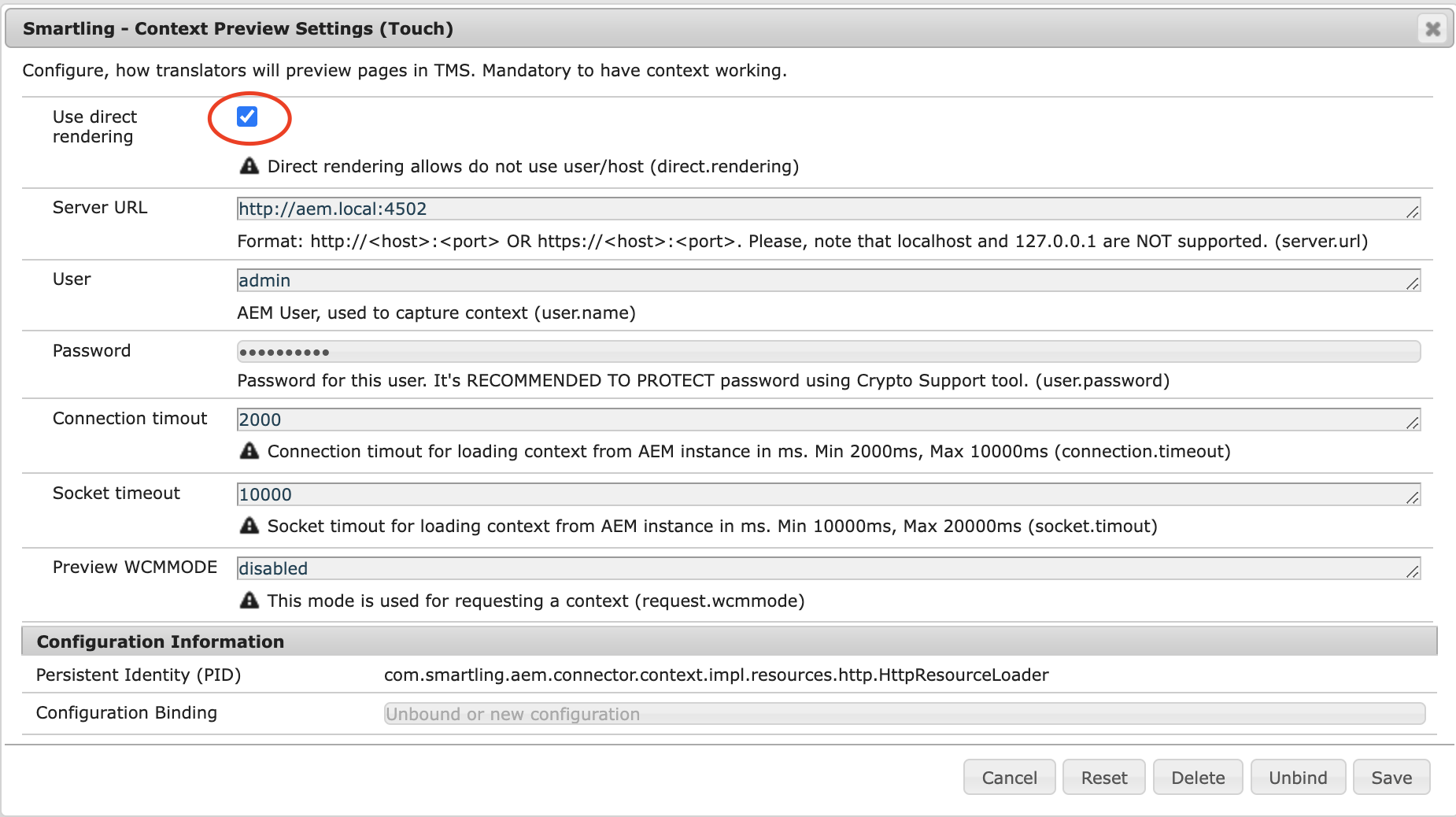Click the Server URL input field
1456x817 pixels.
coord(829,209)
